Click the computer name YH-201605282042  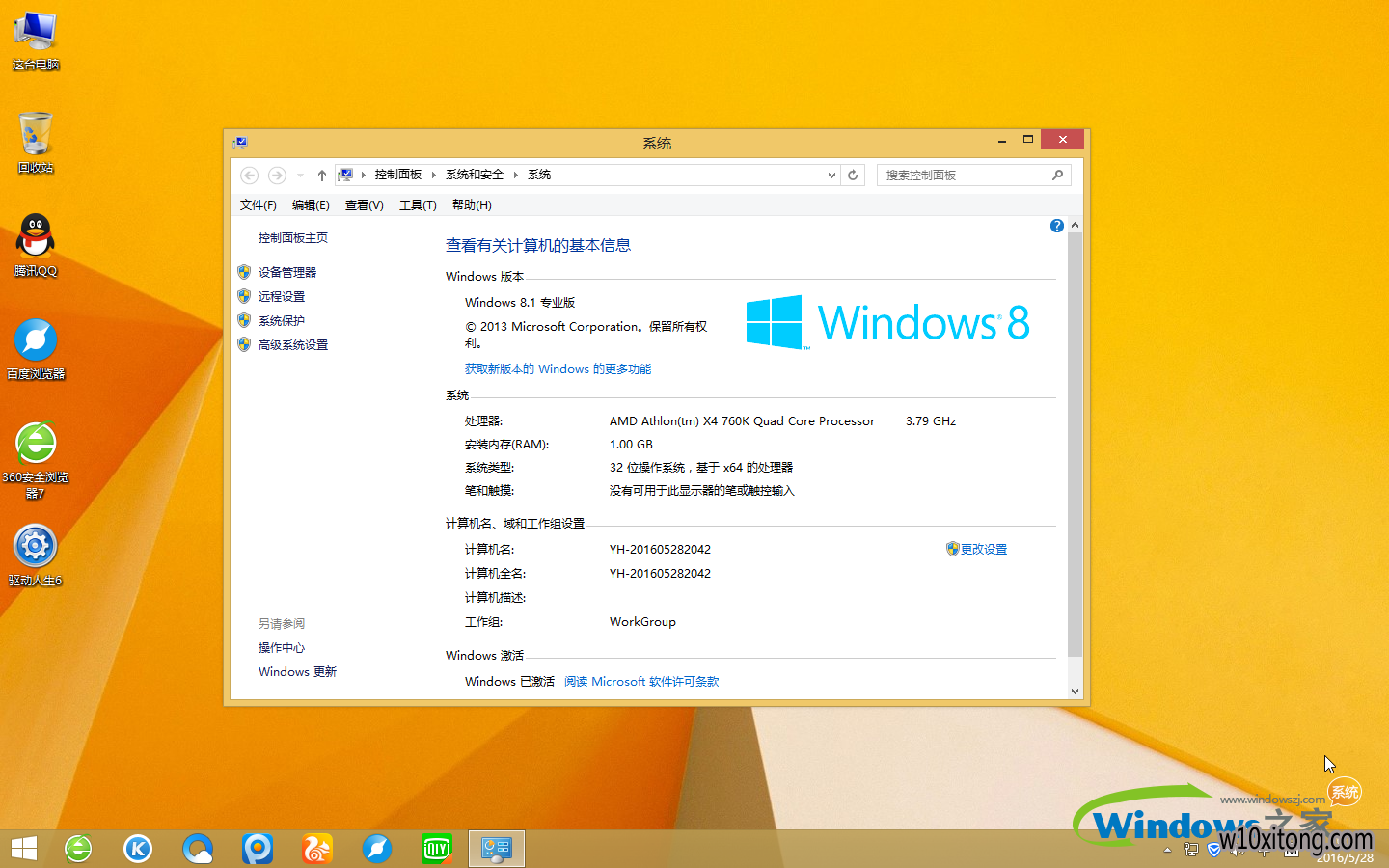click(660, 549)
